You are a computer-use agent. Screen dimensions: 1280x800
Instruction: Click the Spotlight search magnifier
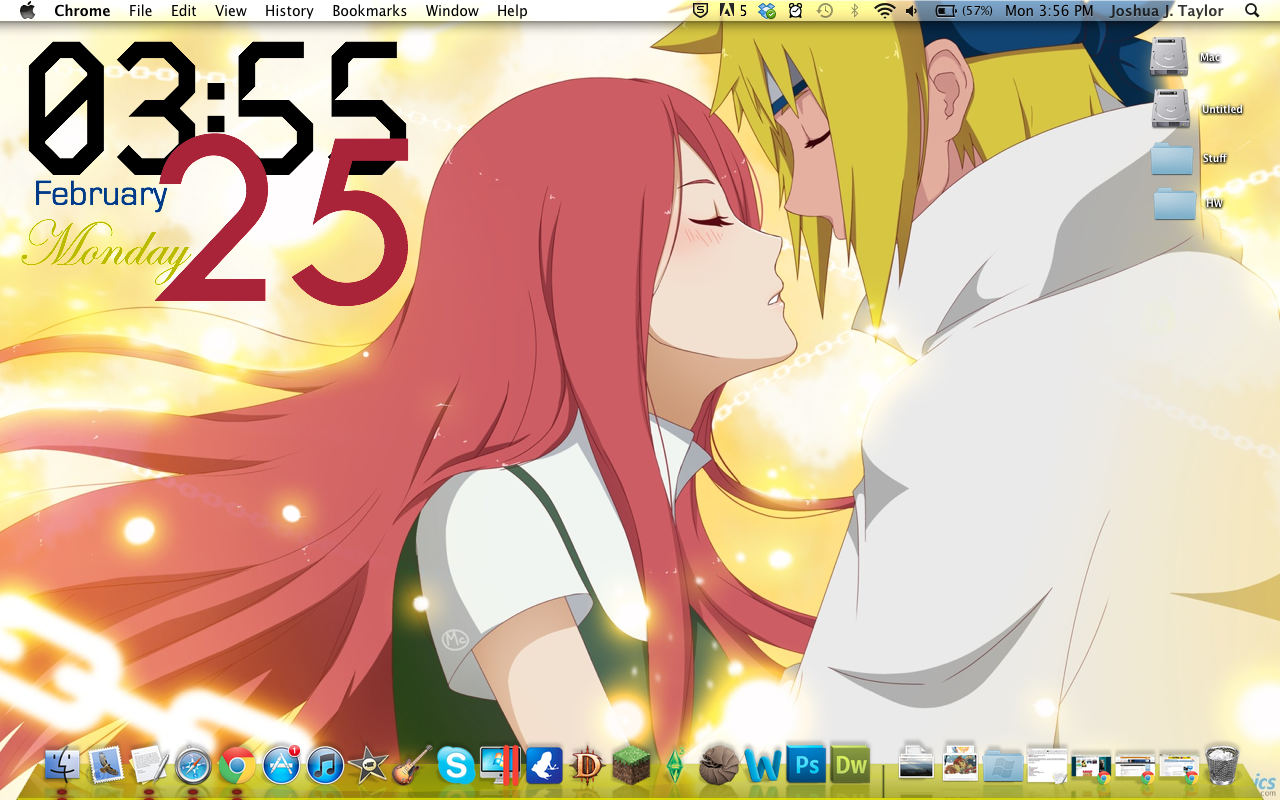click(1252, 11)
